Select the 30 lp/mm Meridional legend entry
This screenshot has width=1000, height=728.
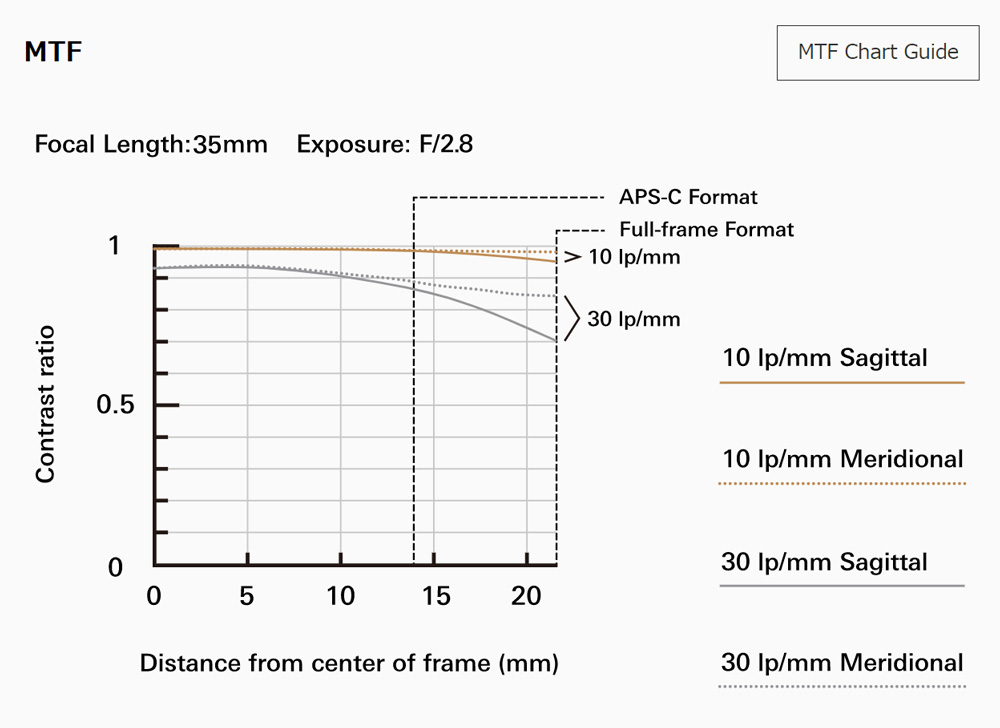click(x=841, y=663)
